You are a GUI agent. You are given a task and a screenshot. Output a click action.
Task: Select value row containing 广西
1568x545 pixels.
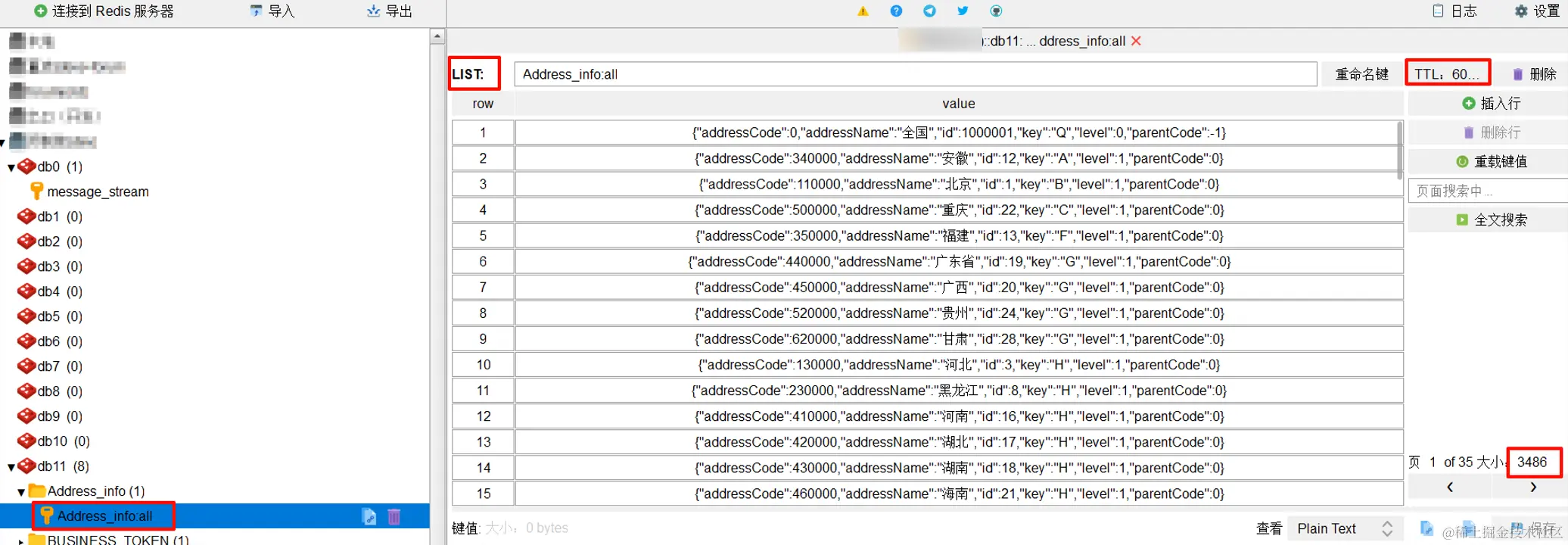(x=959, y=287)
